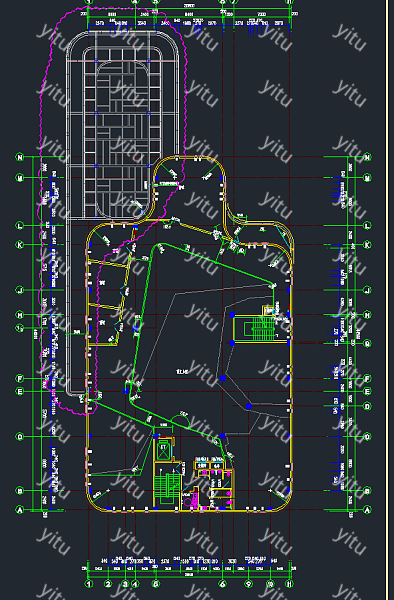Select grid bubble F on the left side
The height and width of the screenshot is (600, 394).
20,378
